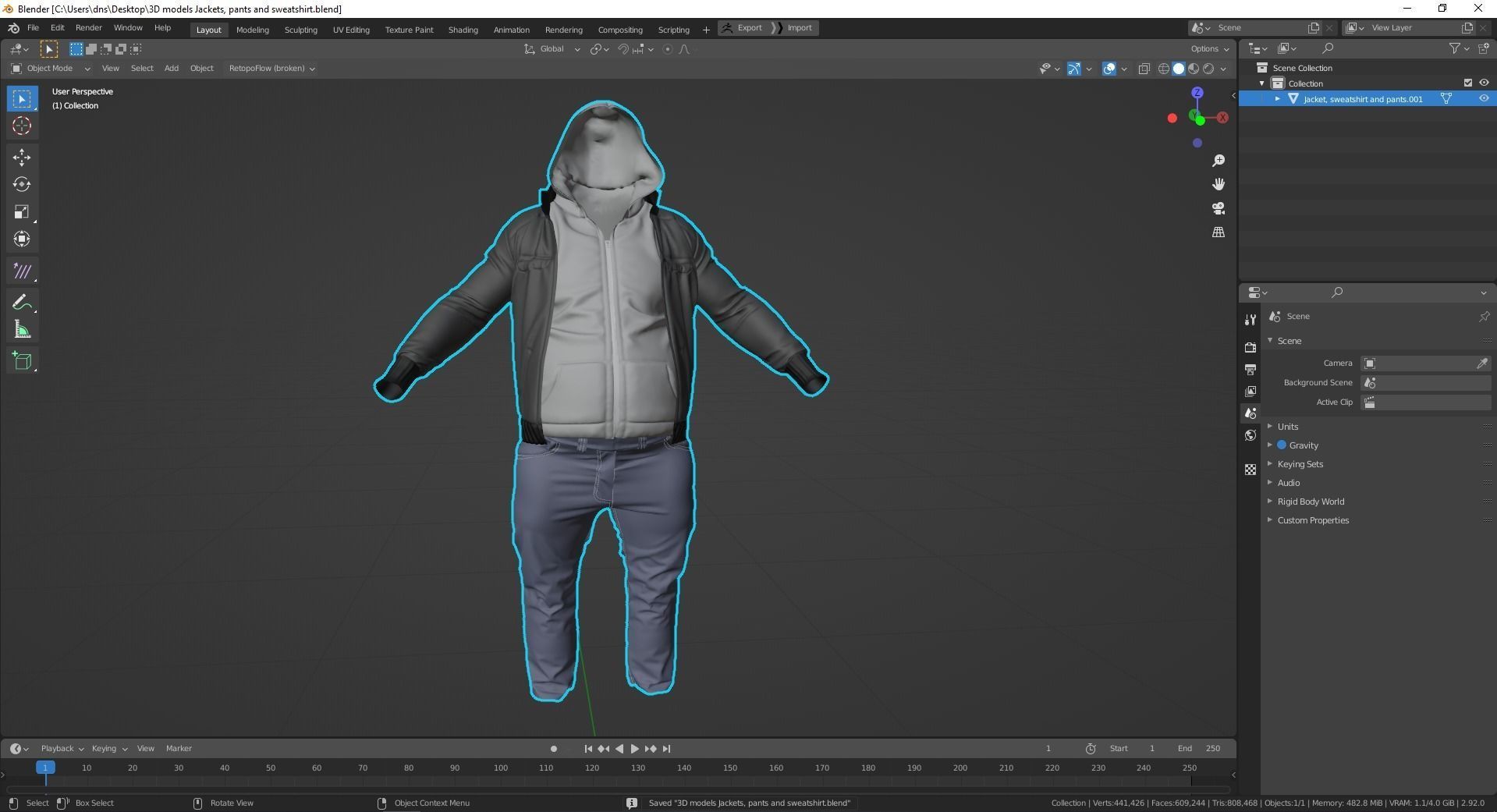The image size is (1497, 812).
Task: Hide the Collection with its eye icon
Action: 1484,83
